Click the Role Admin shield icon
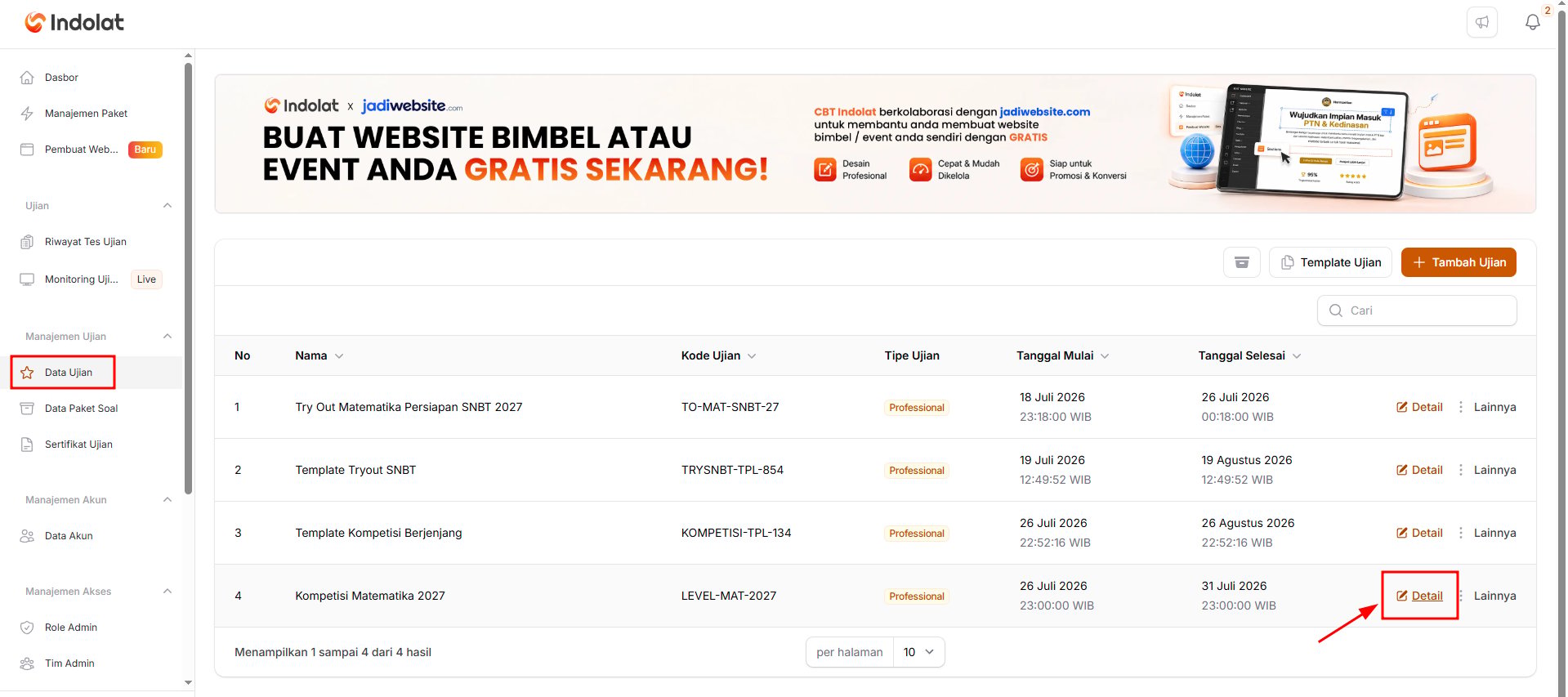 [x=27, y=628]
